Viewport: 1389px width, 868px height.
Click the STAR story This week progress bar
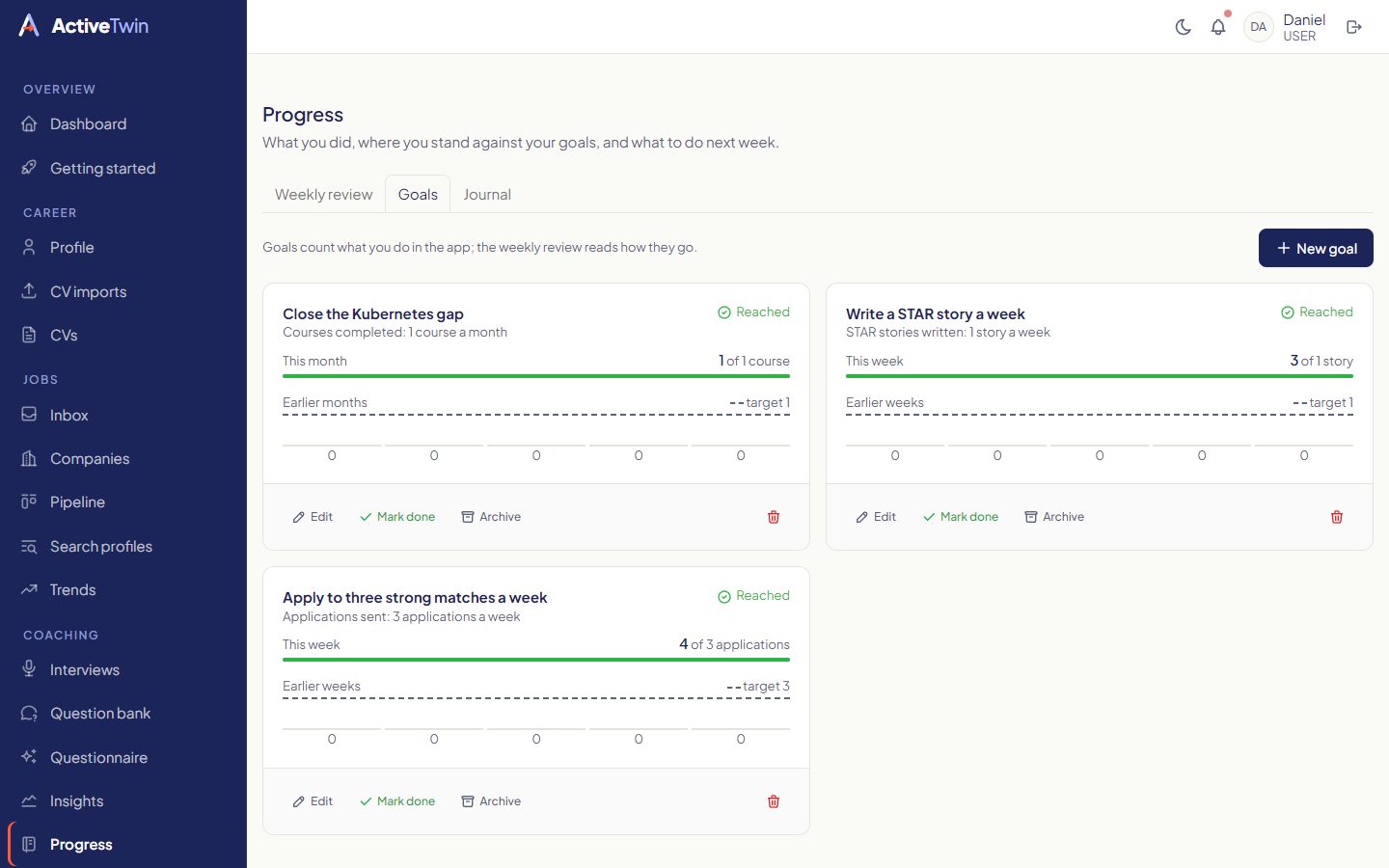tap(1100, 376)
